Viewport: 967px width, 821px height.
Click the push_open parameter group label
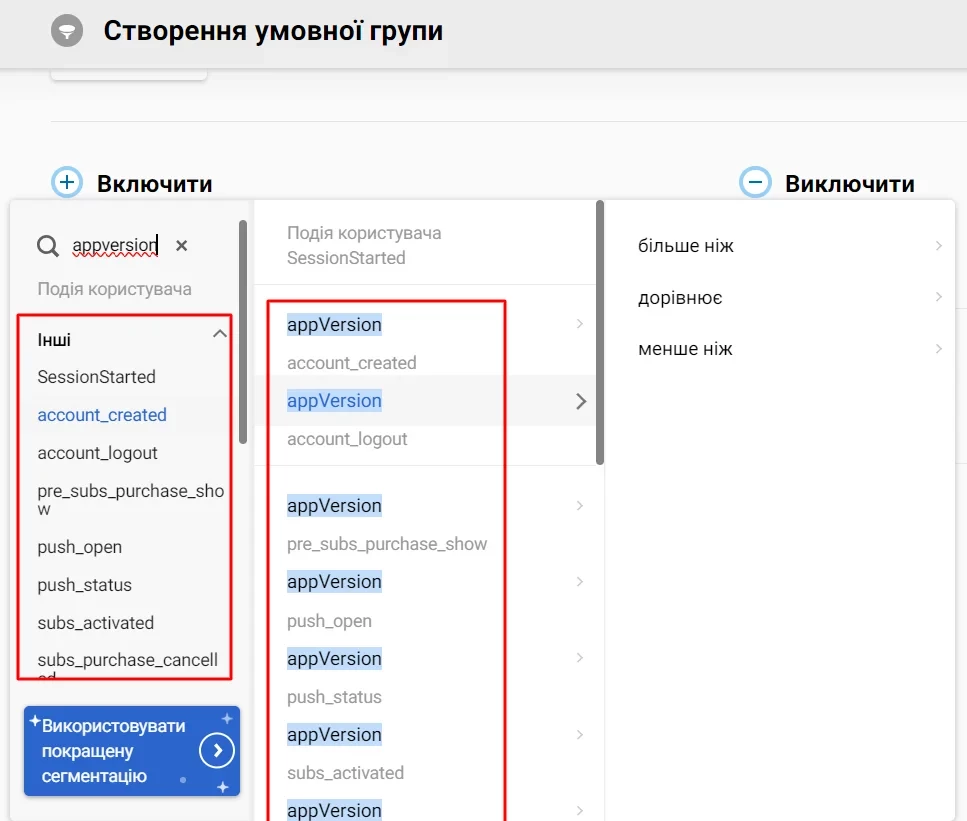click(x=329, y=621)
